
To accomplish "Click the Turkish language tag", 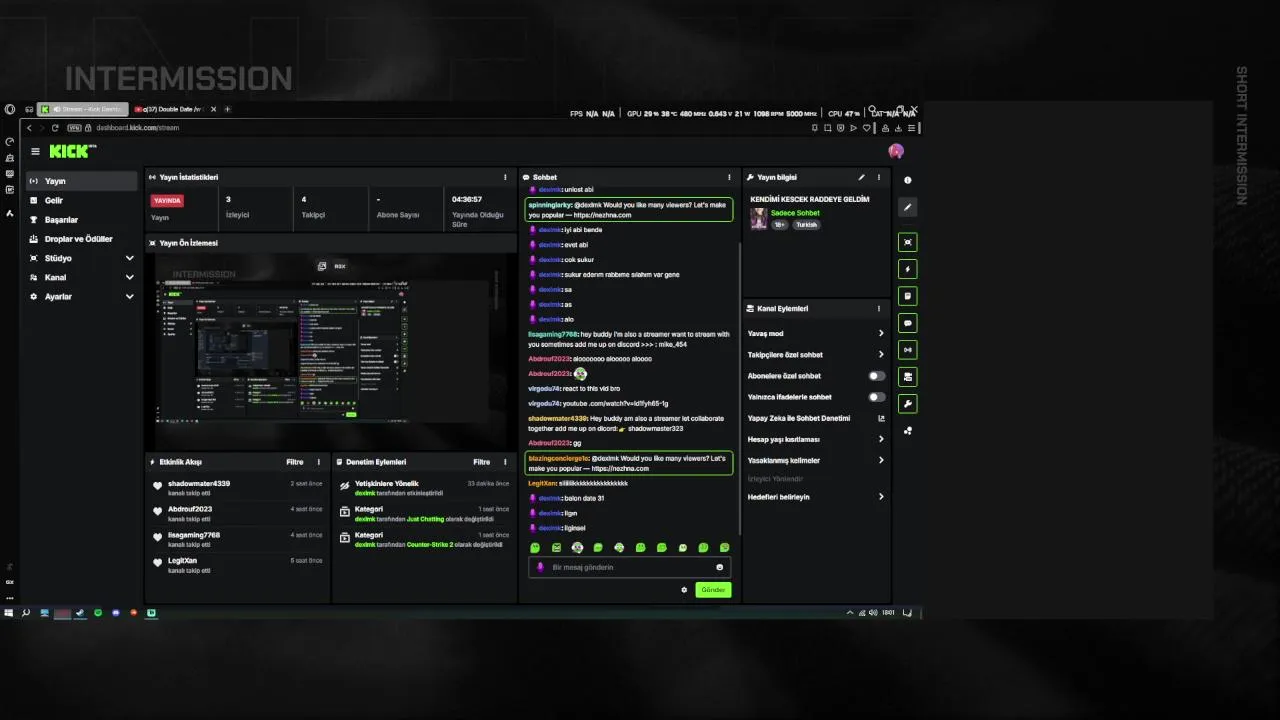I will (806, 225).
